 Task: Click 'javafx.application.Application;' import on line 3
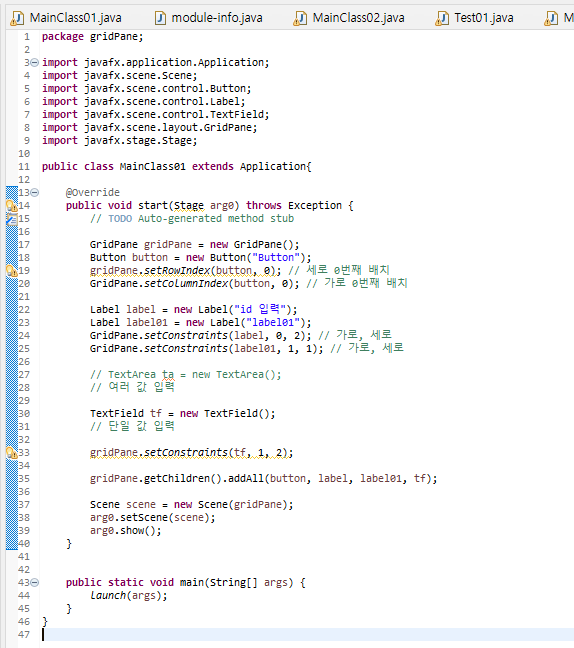[176, 62]
